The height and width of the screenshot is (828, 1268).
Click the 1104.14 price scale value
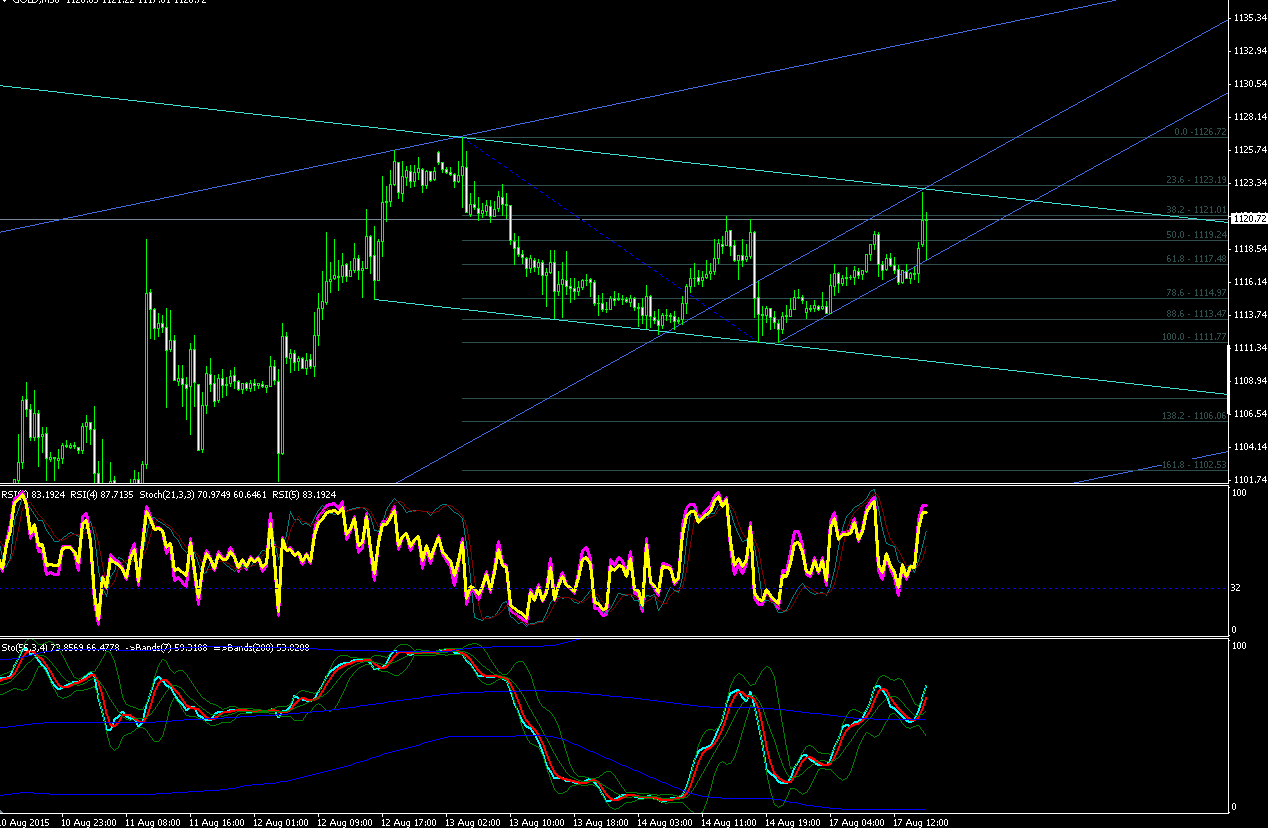pyautogui.click(x=1251, y=446)
